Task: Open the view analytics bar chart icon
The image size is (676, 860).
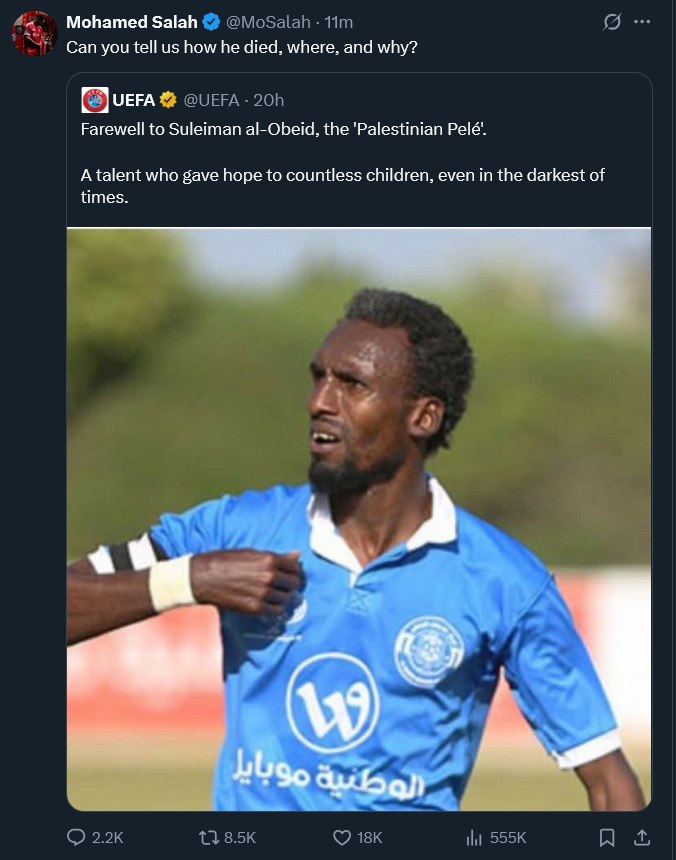Action: (x=474, y=838)
